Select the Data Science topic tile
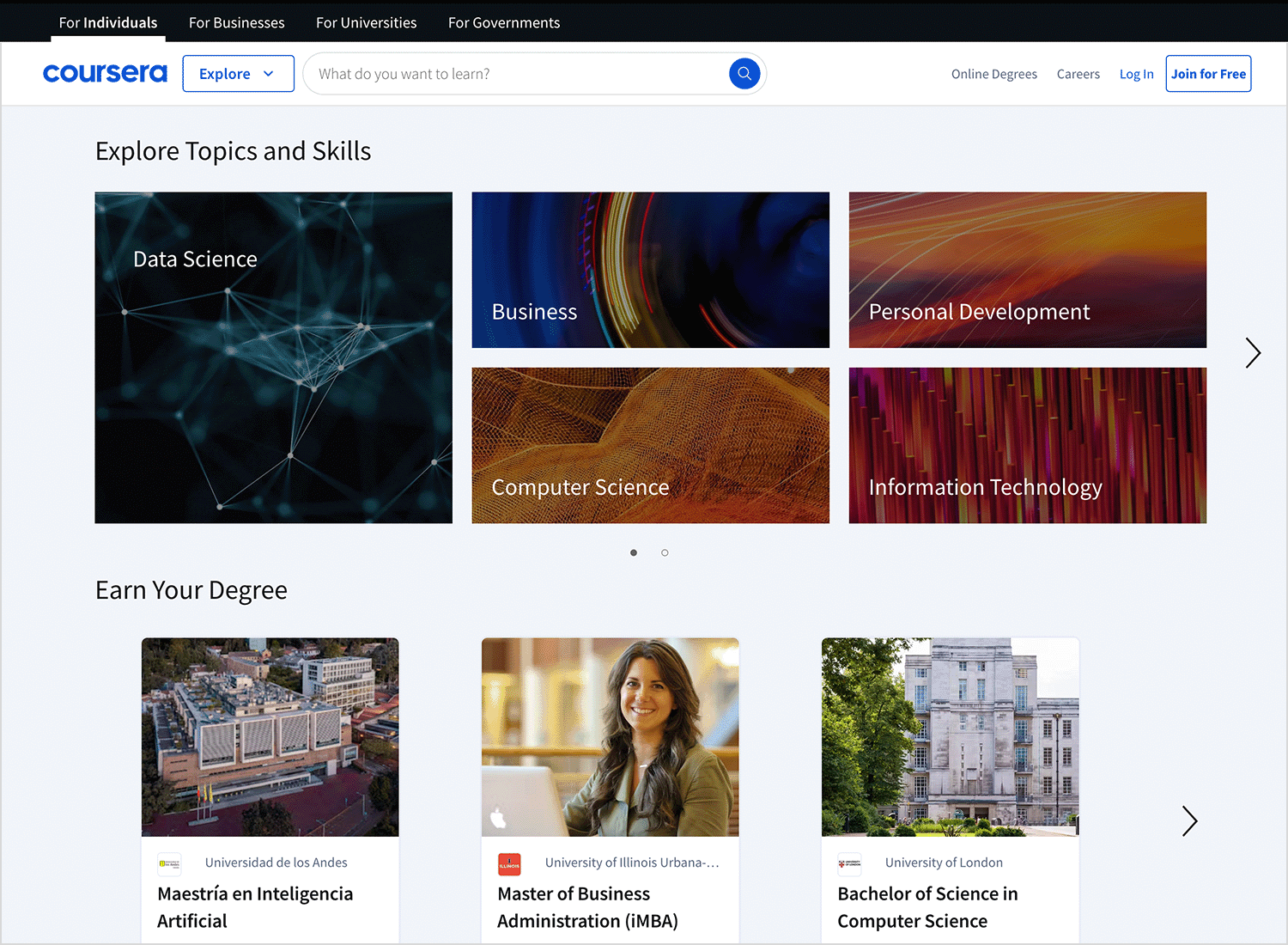The width and height of the screenshot is (1288, 945). 273,357
